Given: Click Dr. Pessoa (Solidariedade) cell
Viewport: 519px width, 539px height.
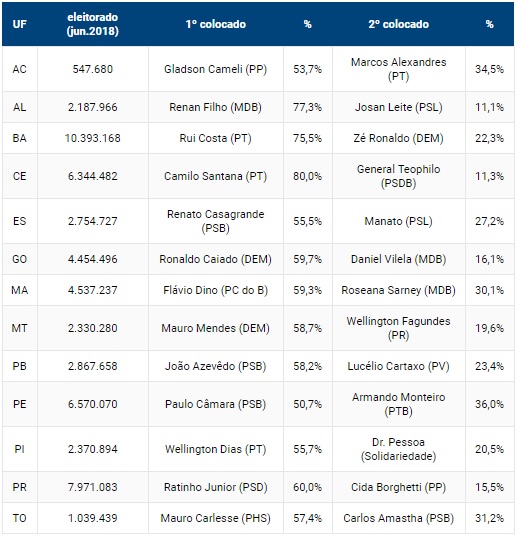Looking at the screenshot, I should point(399,449).
